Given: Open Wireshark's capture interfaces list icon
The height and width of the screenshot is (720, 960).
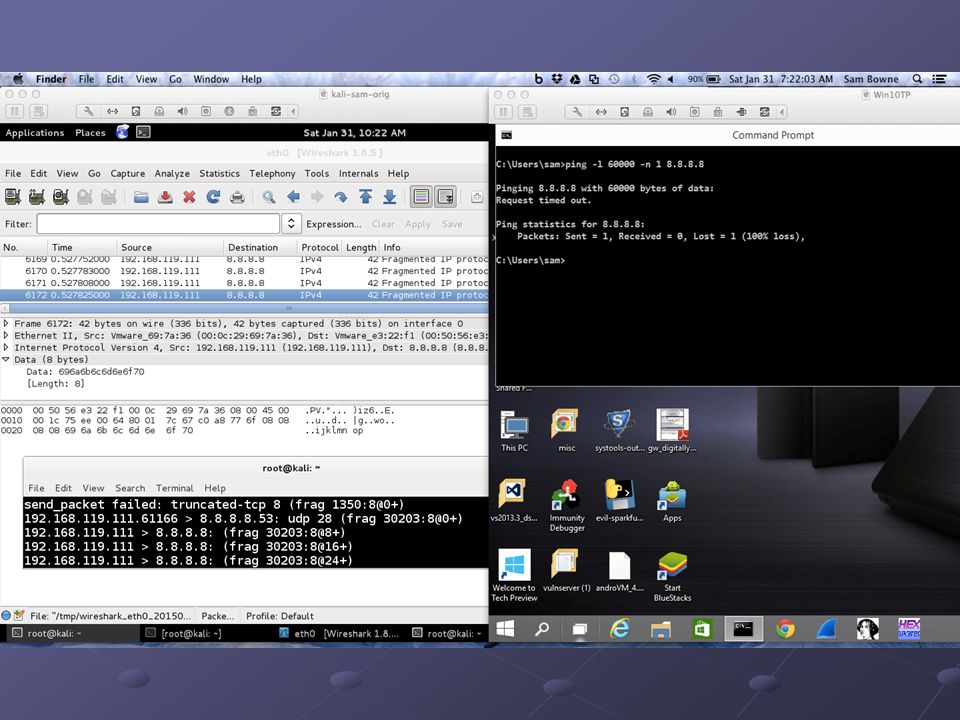Looking at the screenshot, I should (12, 197).
